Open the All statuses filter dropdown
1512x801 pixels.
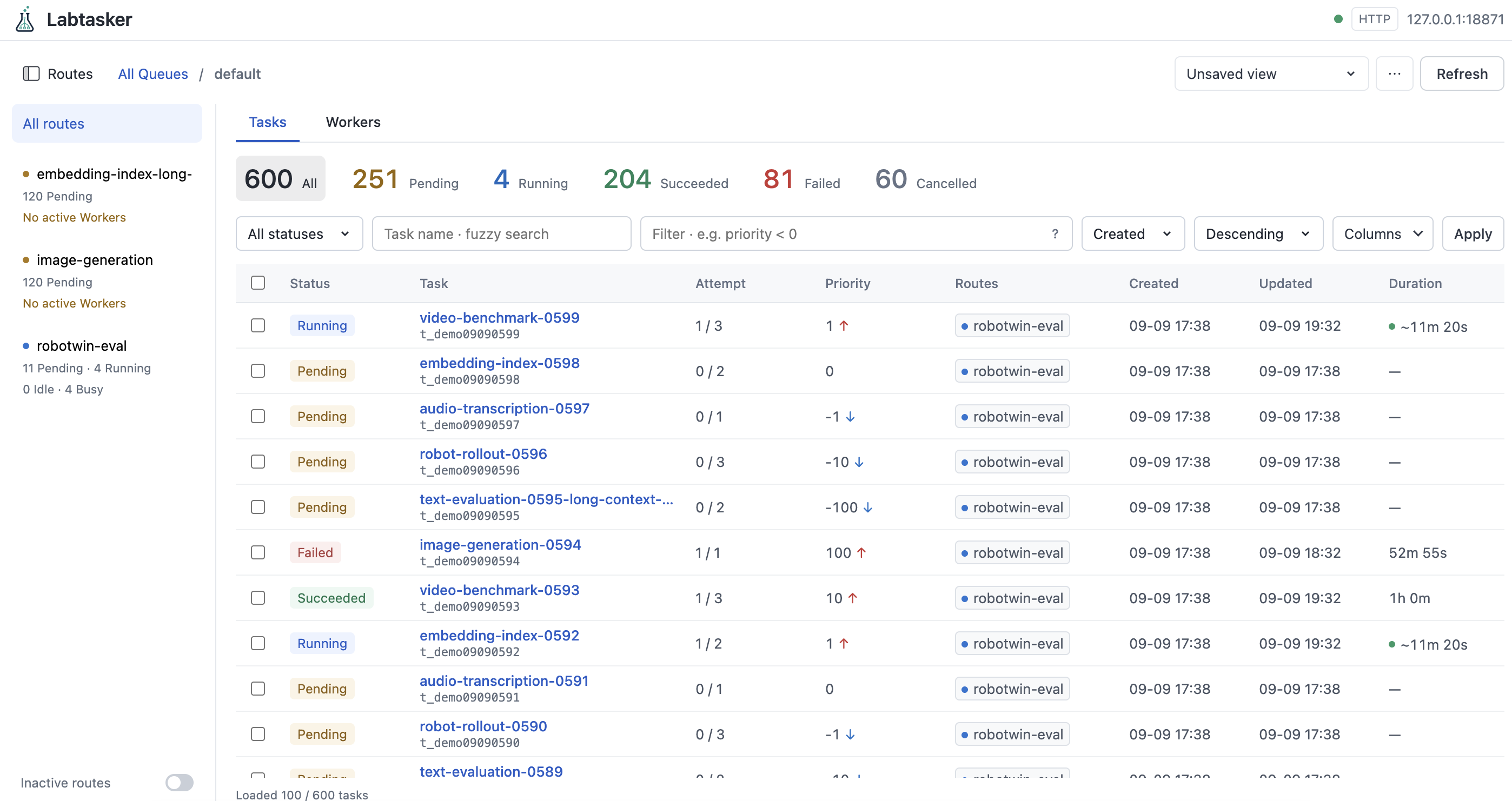point(300,234)
